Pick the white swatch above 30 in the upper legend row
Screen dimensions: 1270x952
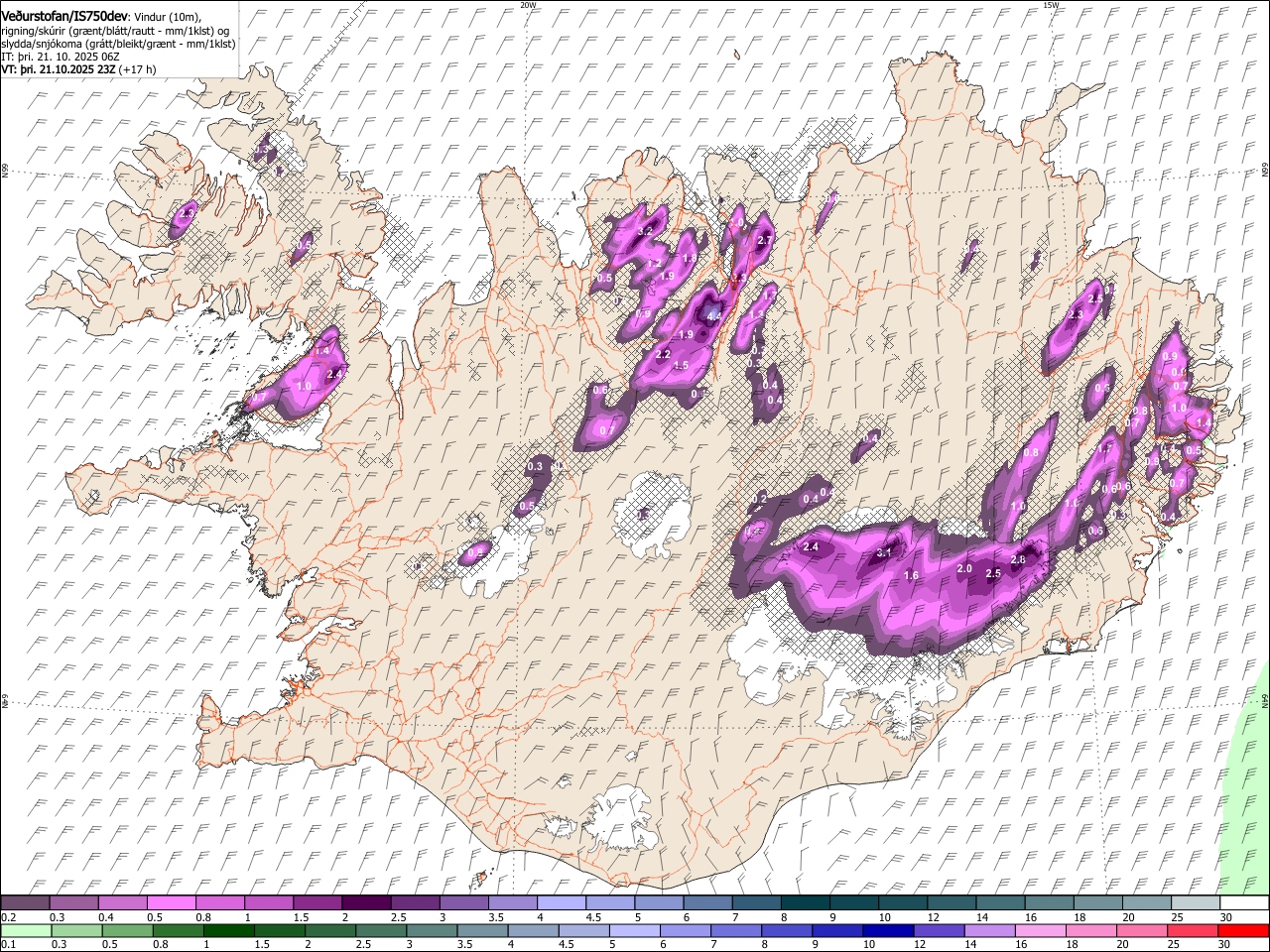[x=1243, y=903]
